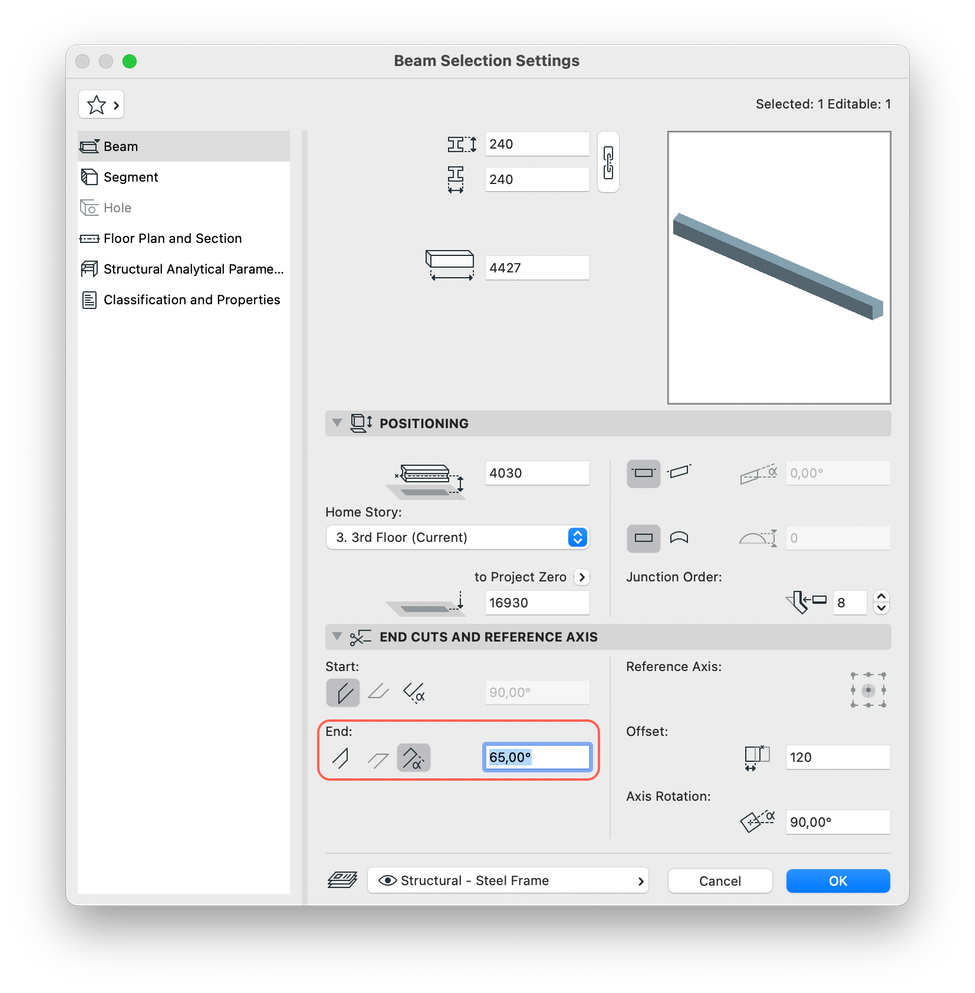The height and width of the screenshot is (993, 975).
Task: Edit the junction order value 8
Action: point(849,603)
